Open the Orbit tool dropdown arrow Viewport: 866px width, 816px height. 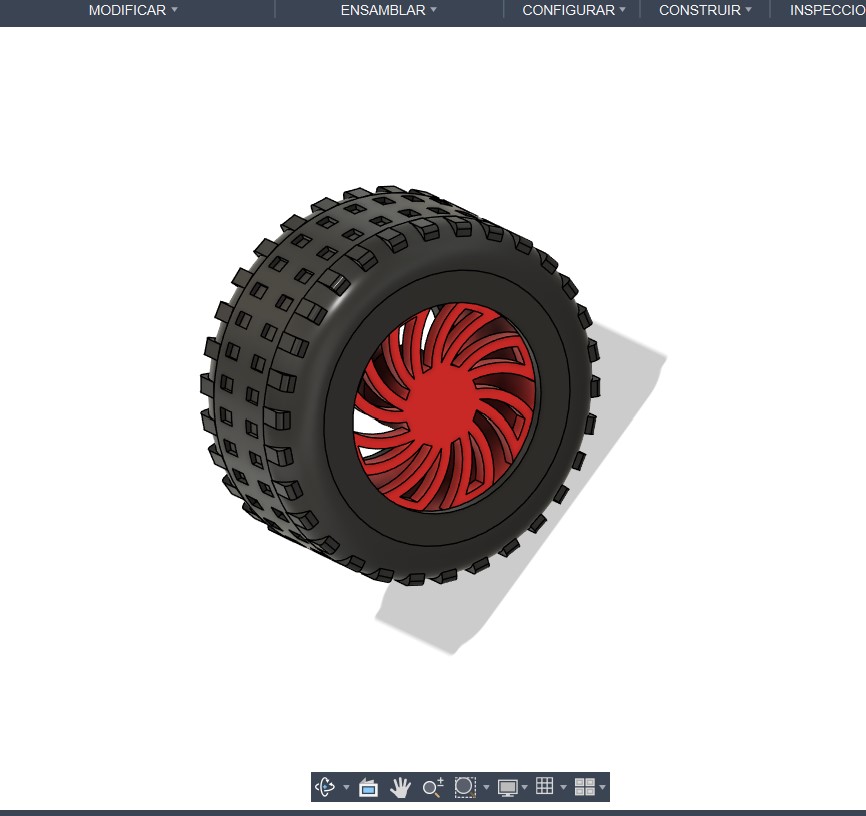click(346, 787)
